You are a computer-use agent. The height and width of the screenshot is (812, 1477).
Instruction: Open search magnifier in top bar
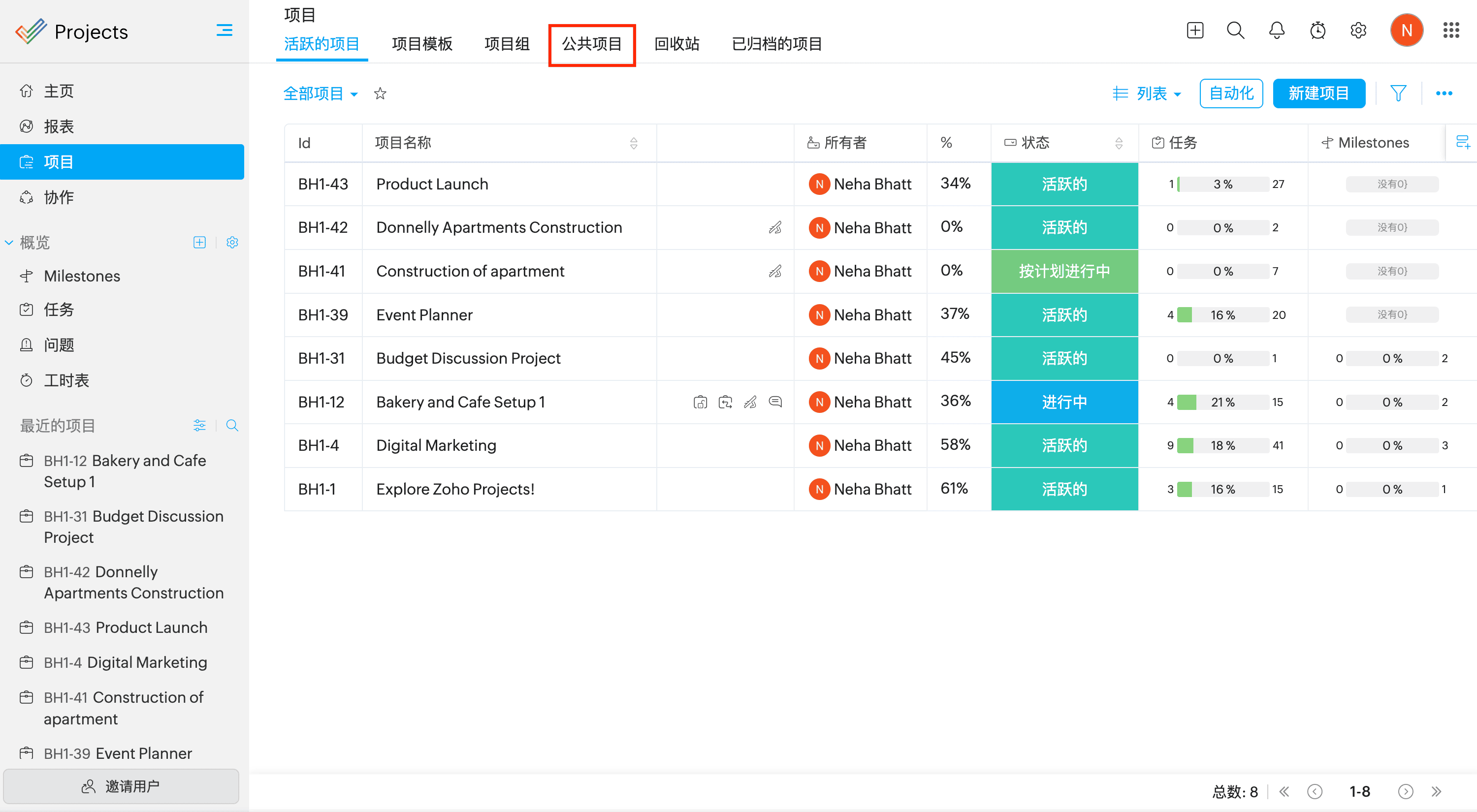(x=1235, y=31)
